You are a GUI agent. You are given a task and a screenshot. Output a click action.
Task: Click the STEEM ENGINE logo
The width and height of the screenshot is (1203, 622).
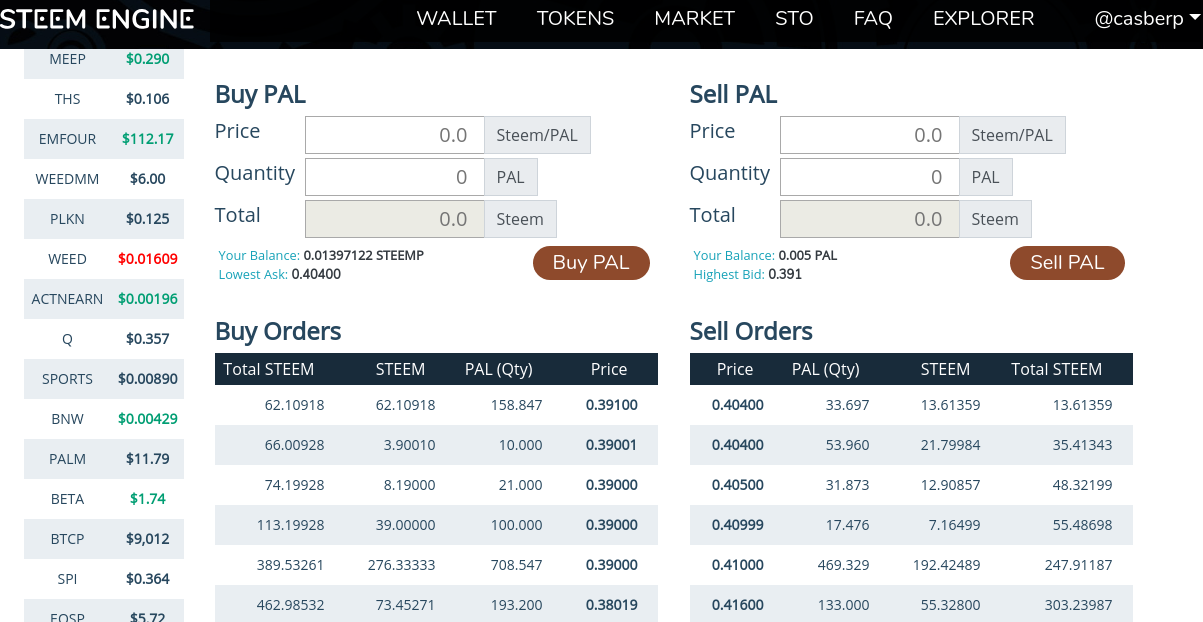coord(97,19)
